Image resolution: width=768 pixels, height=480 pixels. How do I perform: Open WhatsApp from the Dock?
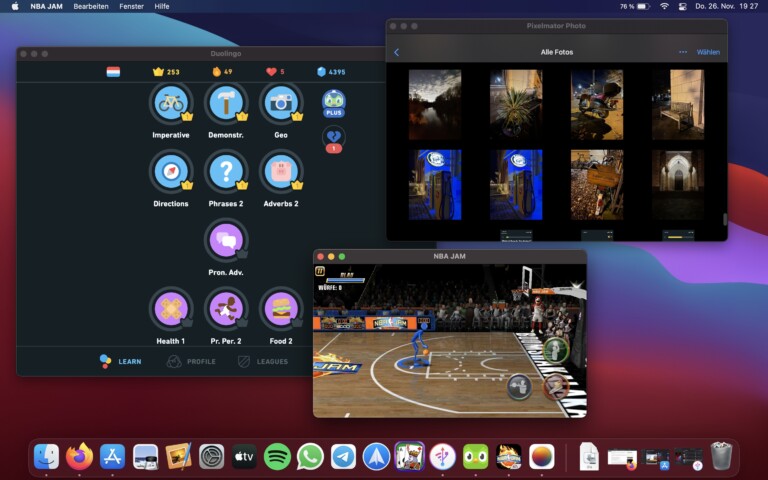click(x=310, y=456)
